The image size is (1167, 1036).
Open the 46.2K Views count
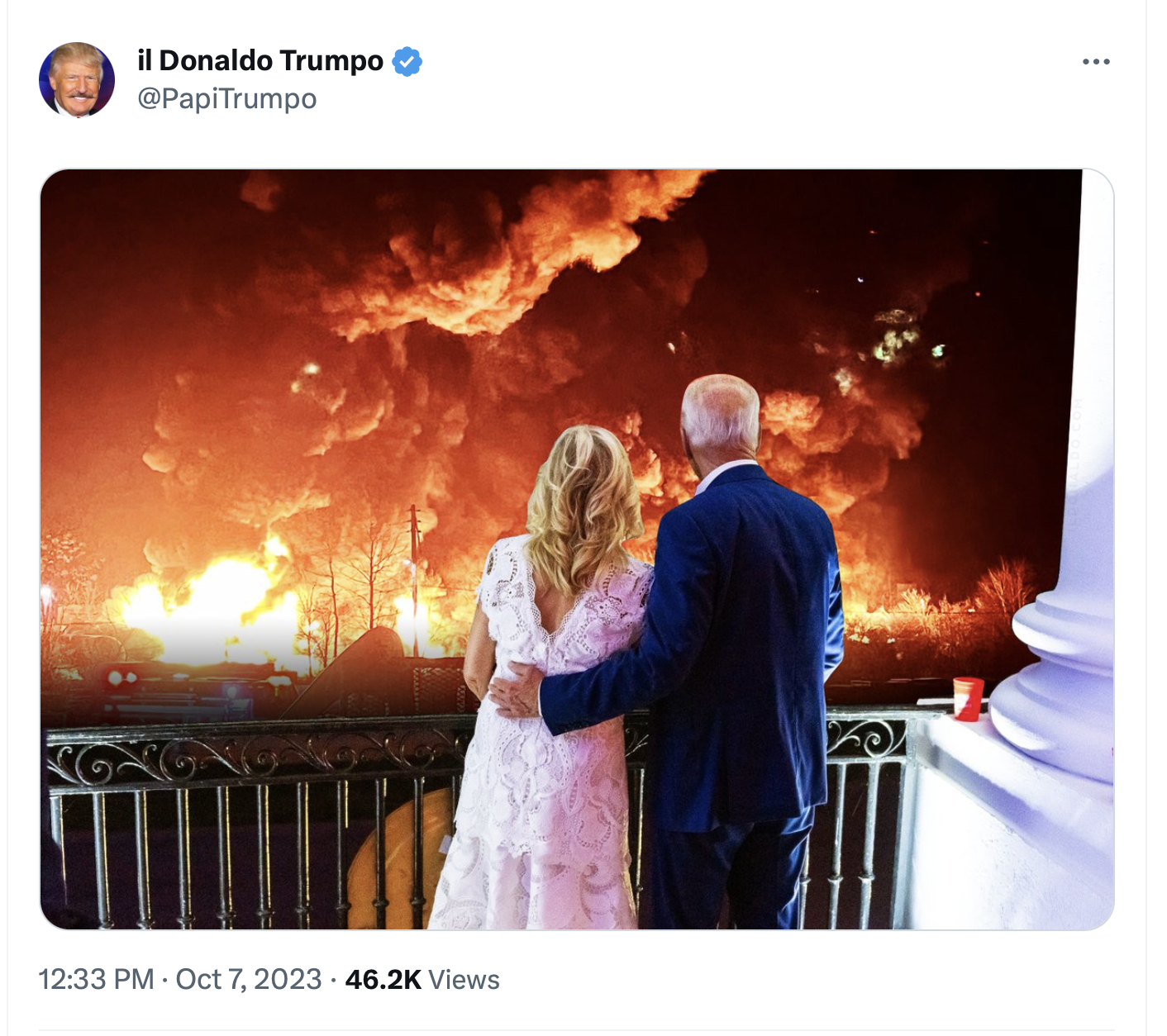click(422, 980)
